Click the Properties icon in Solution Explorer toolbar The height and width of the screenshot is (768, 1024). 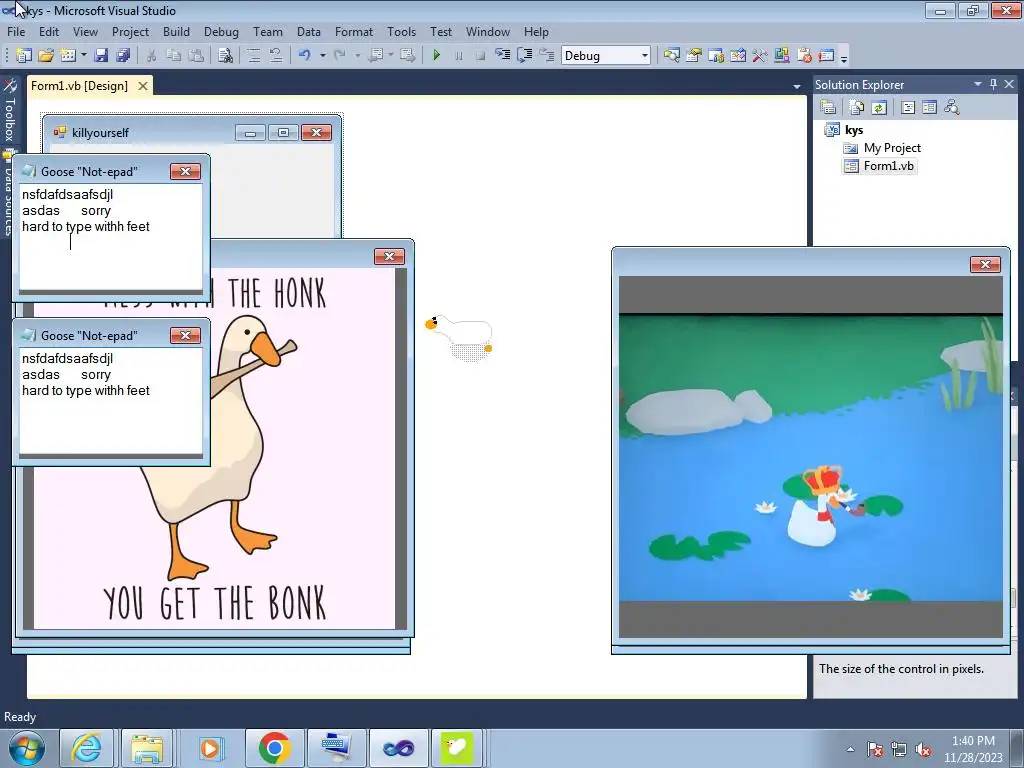click(x=828, y=107)
